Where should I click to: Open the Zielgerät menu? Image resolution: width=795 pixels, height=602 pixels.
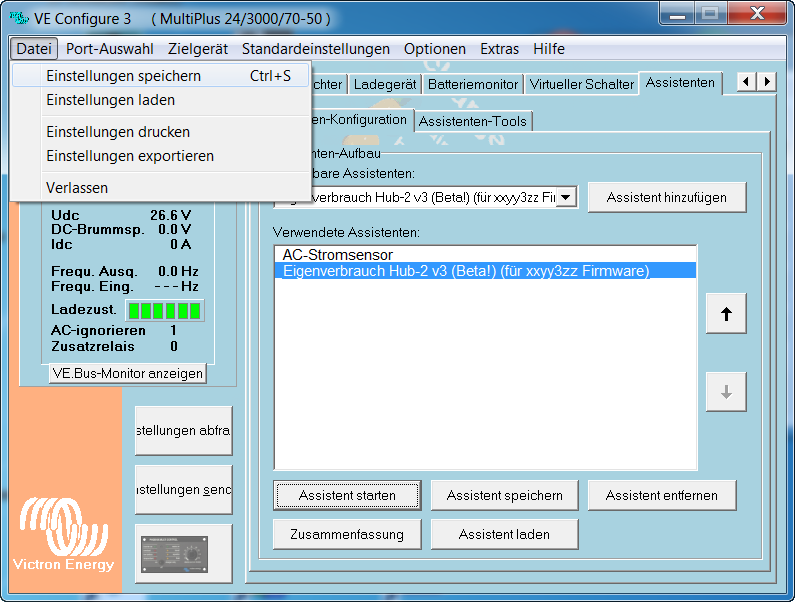coord(198,49)
